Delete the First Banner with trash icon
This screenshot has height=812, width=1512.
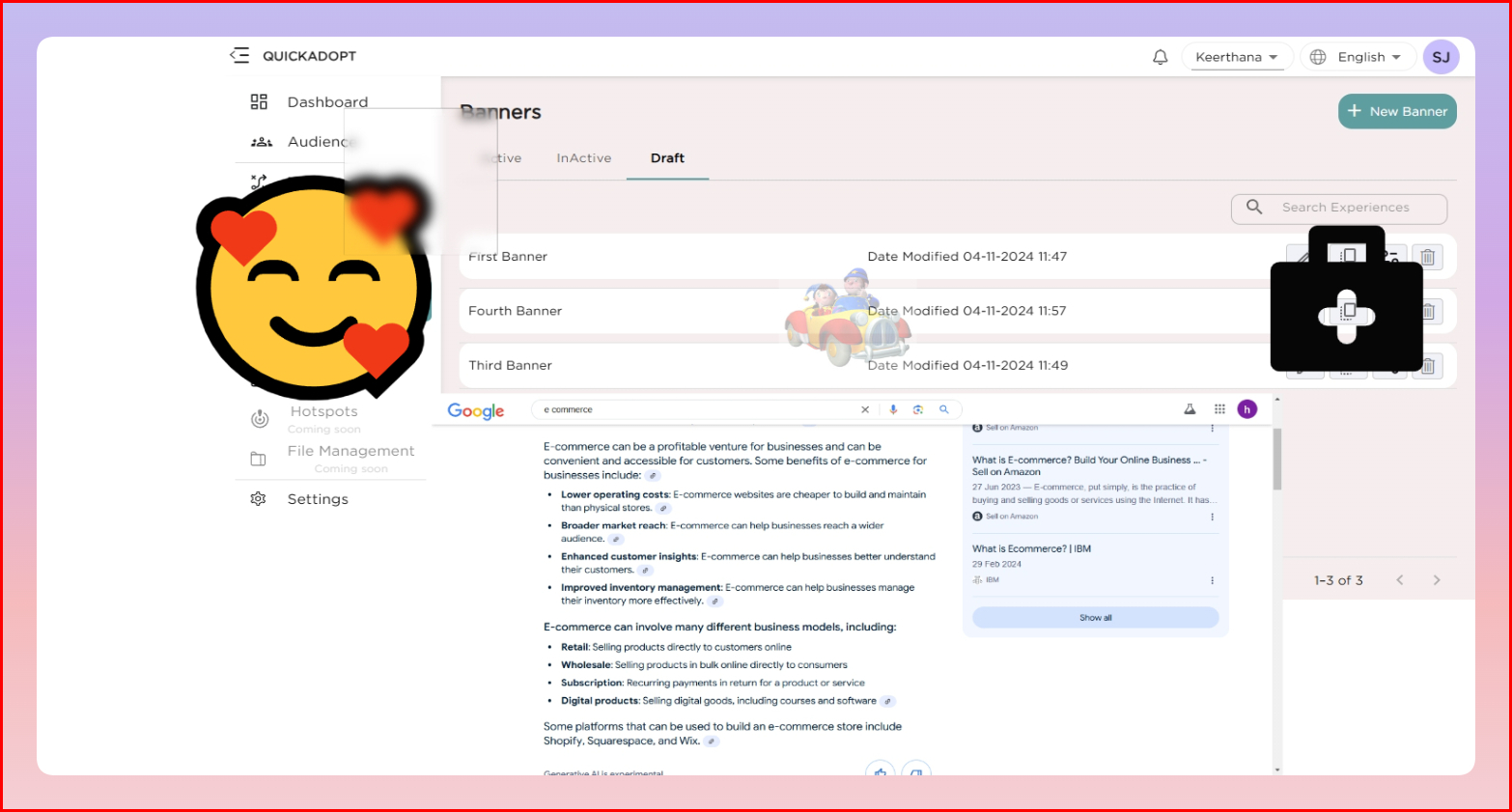tap(1428, 257)
